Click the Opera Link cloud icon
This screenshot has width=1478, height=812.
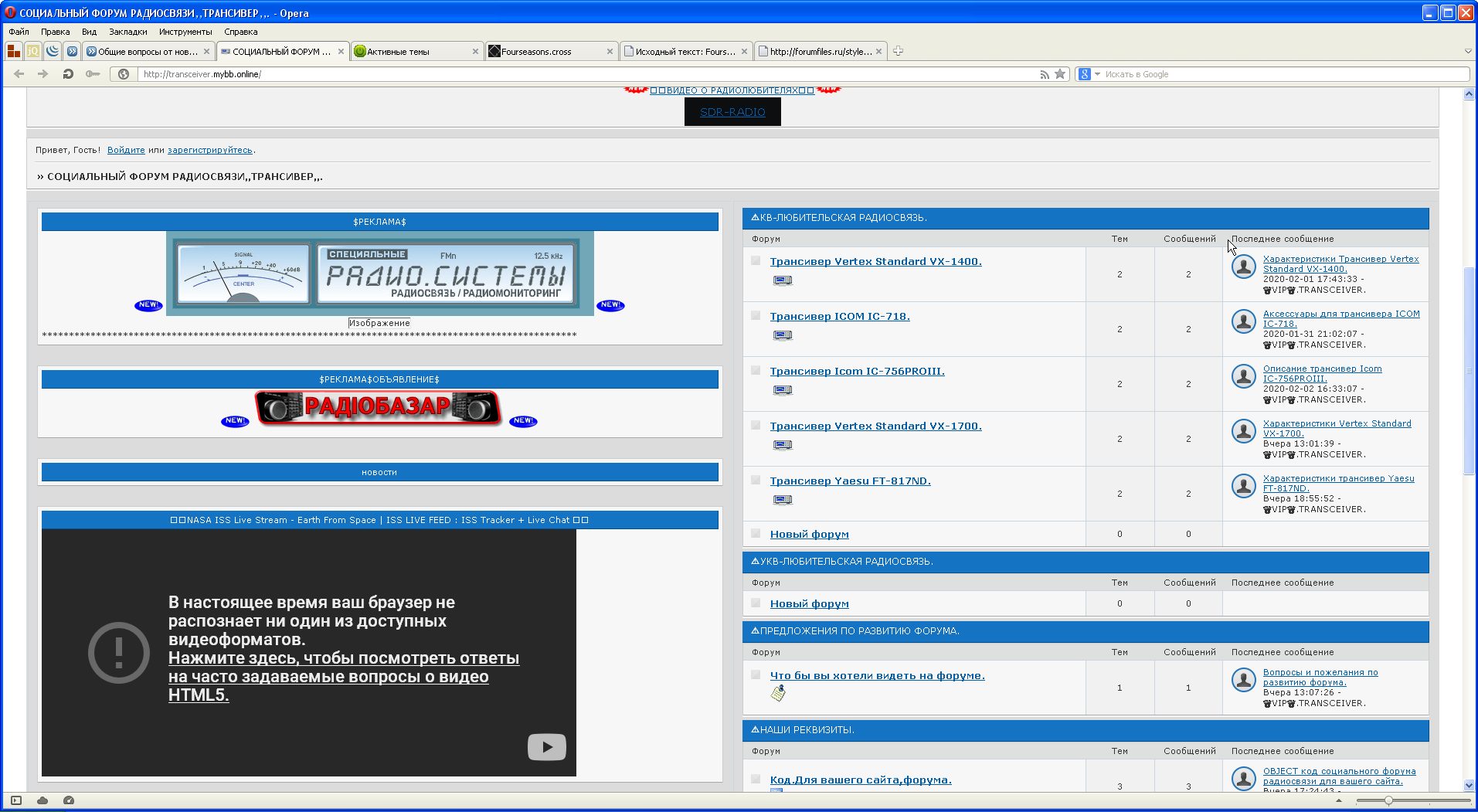pyautogui.click(x=42, y=800)
